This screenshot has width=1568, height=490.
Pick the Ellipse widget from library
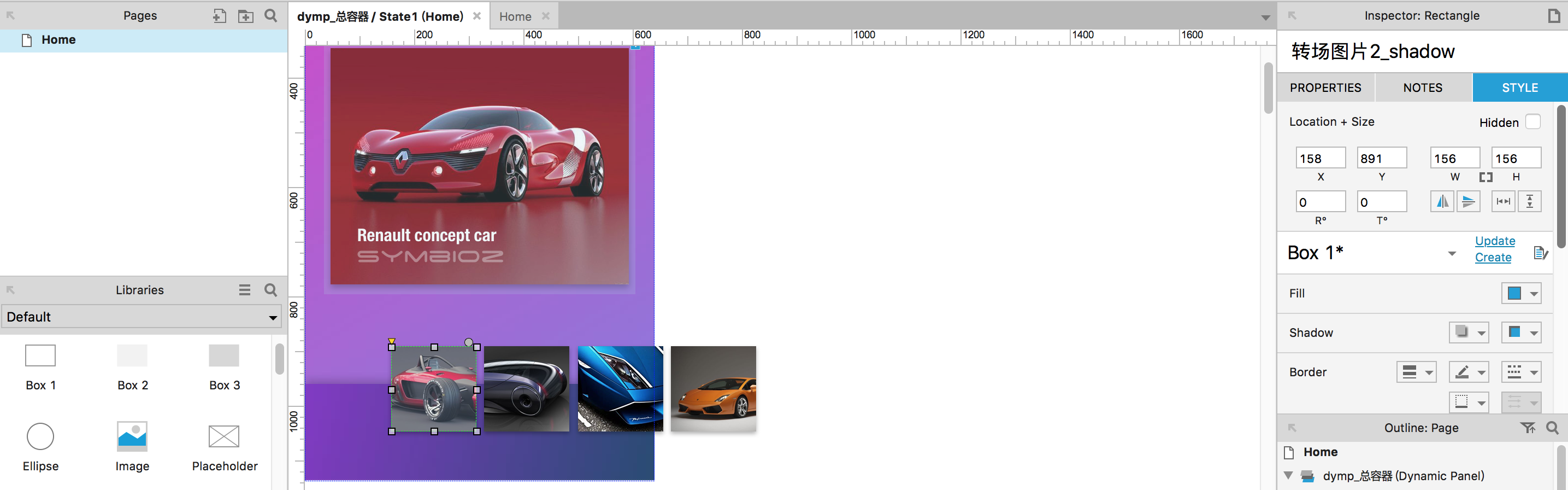[x=40, y=447]
